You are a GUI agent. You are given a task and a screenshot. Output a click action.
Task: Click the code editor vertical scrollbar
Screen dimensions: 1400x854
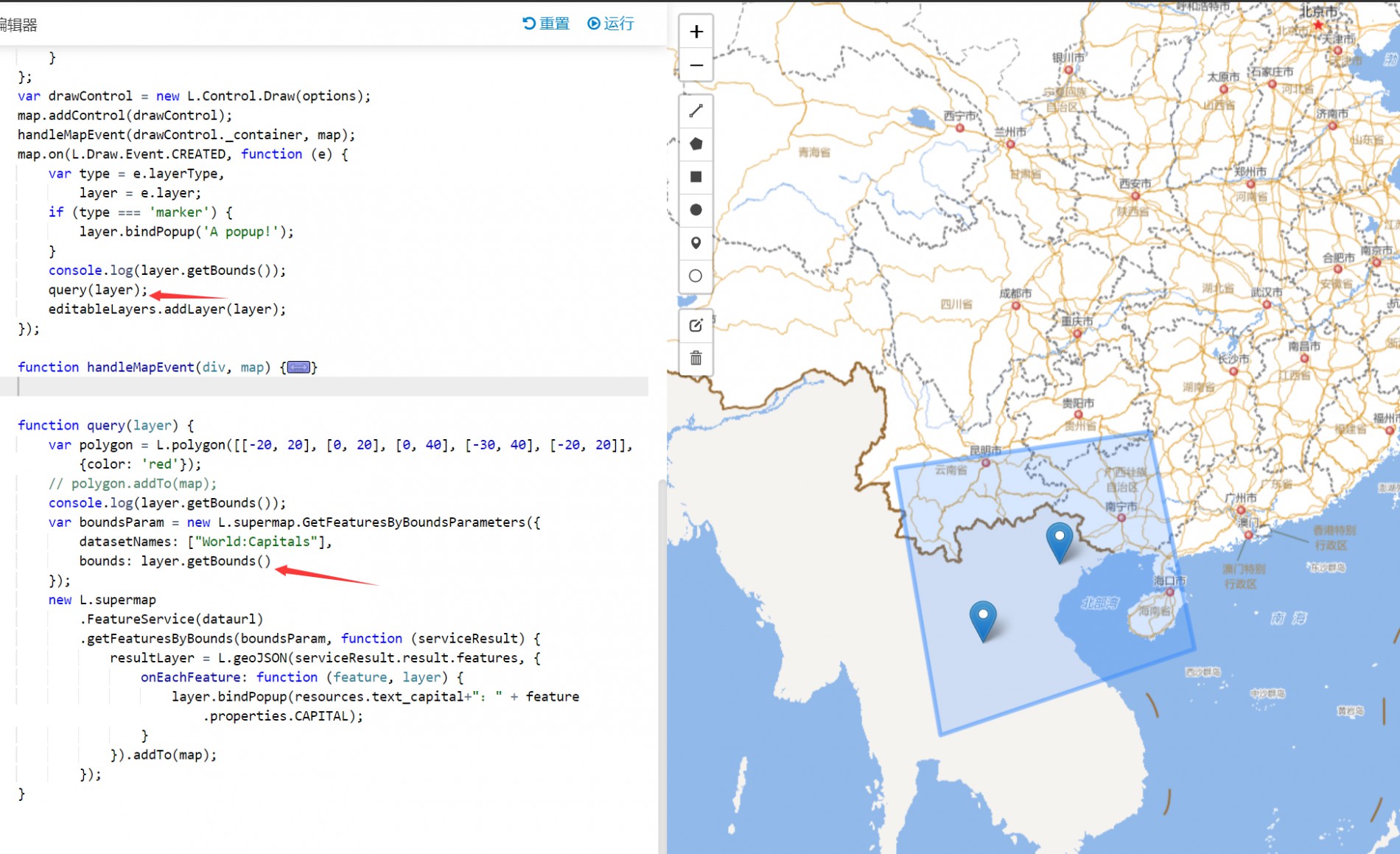(661, 663)
